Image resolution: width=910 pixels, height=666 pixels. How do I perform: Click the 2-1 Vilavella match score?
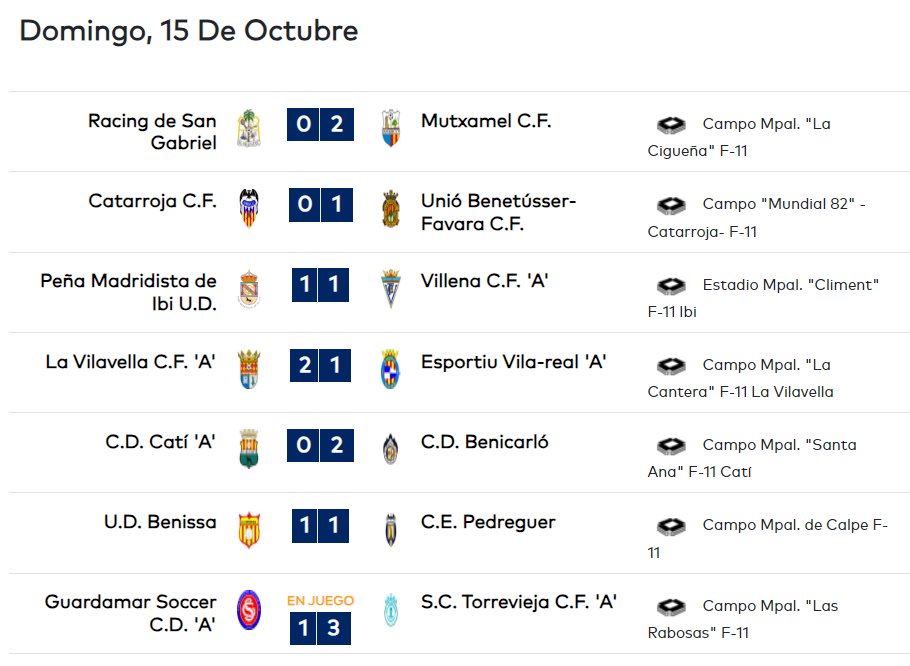pyautogui.click(x=320, y=365)
